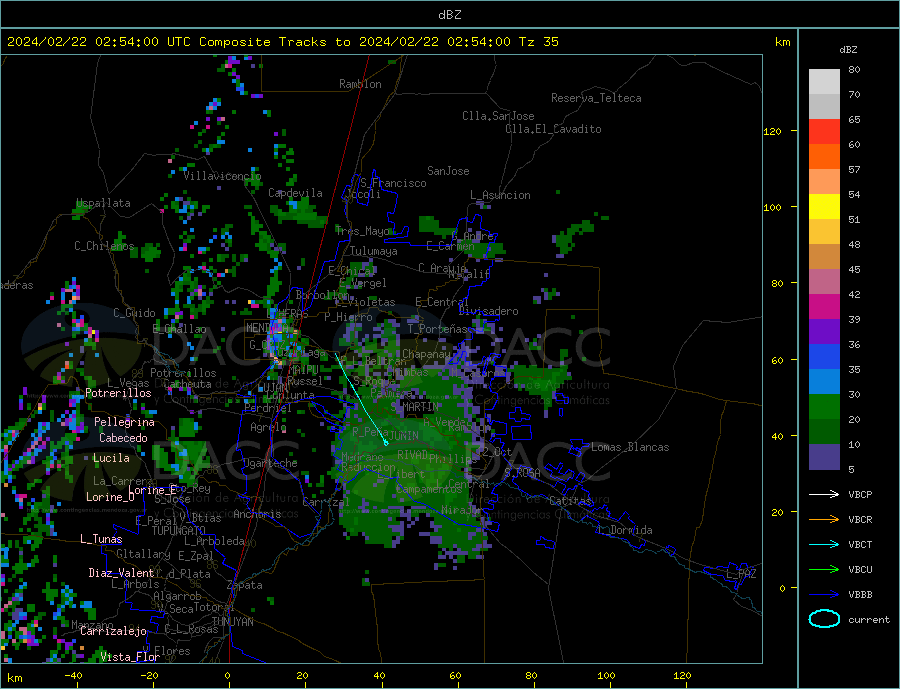Viewport: 900px width, 689px height.
Task: Click the 'km' unit label top right
Action: pyautogui.click(x=782, y=42)
